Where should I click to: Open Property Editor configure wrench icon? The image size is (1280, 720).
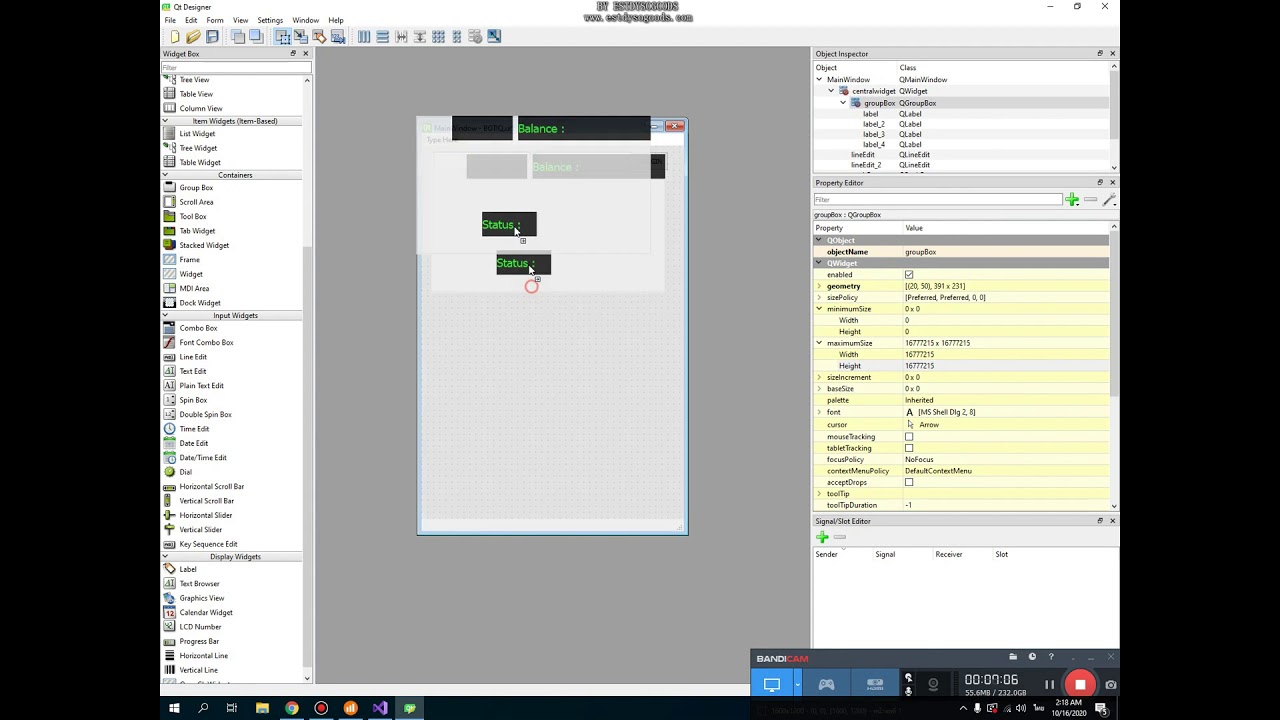(1109, 200)
